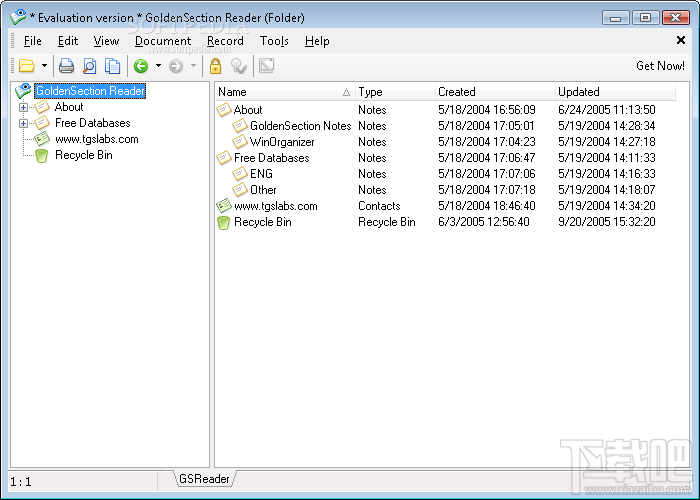
Task: Click the greyed keys icon in the toolbar
Action: pos(239,66)
